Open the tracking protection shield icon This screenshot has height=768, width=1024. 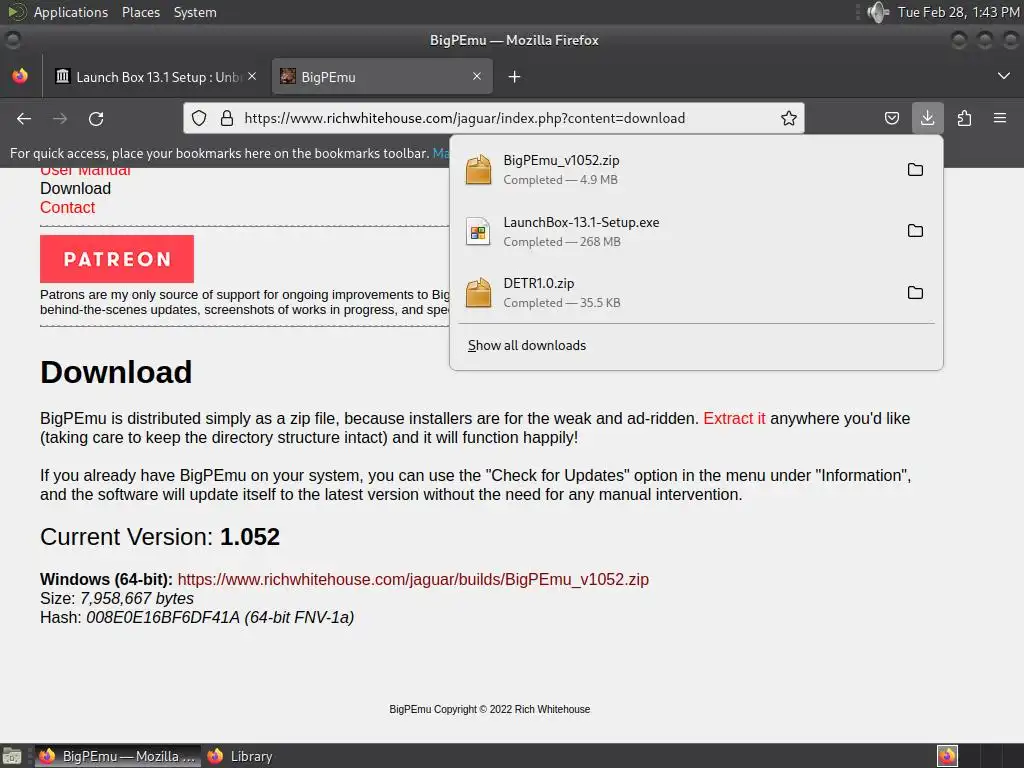pyautogui.click(x=199, y=118)
